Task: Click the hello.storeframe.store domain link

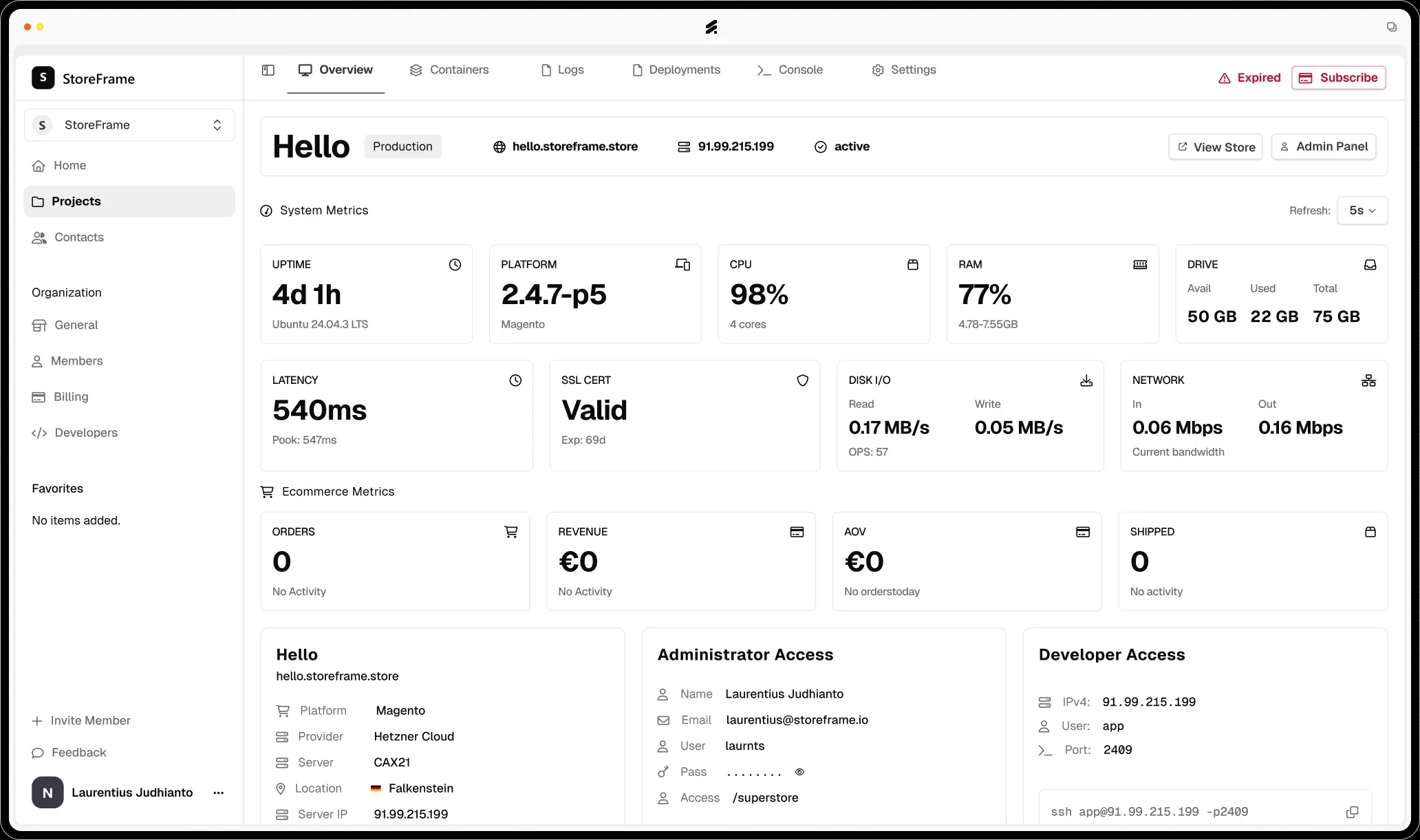Action: click(575, 147)
